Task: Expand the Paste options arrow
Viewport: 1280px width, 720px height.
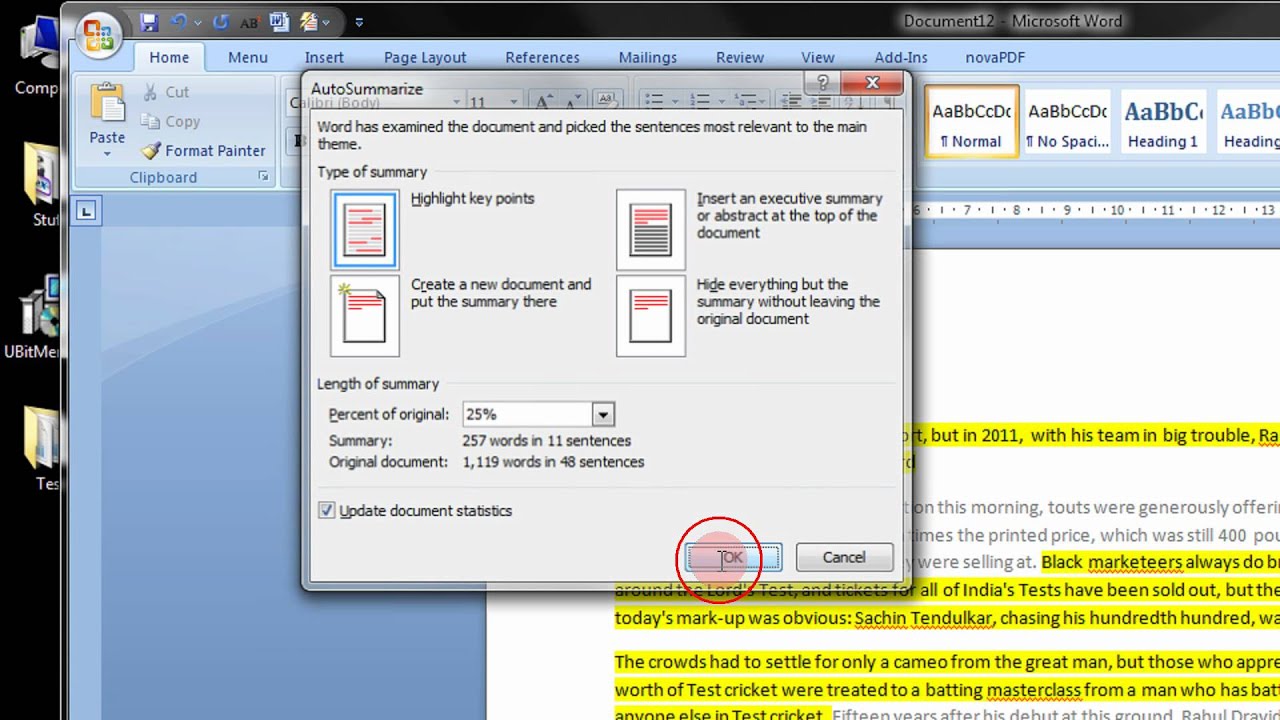Action: tap(107, 154)
